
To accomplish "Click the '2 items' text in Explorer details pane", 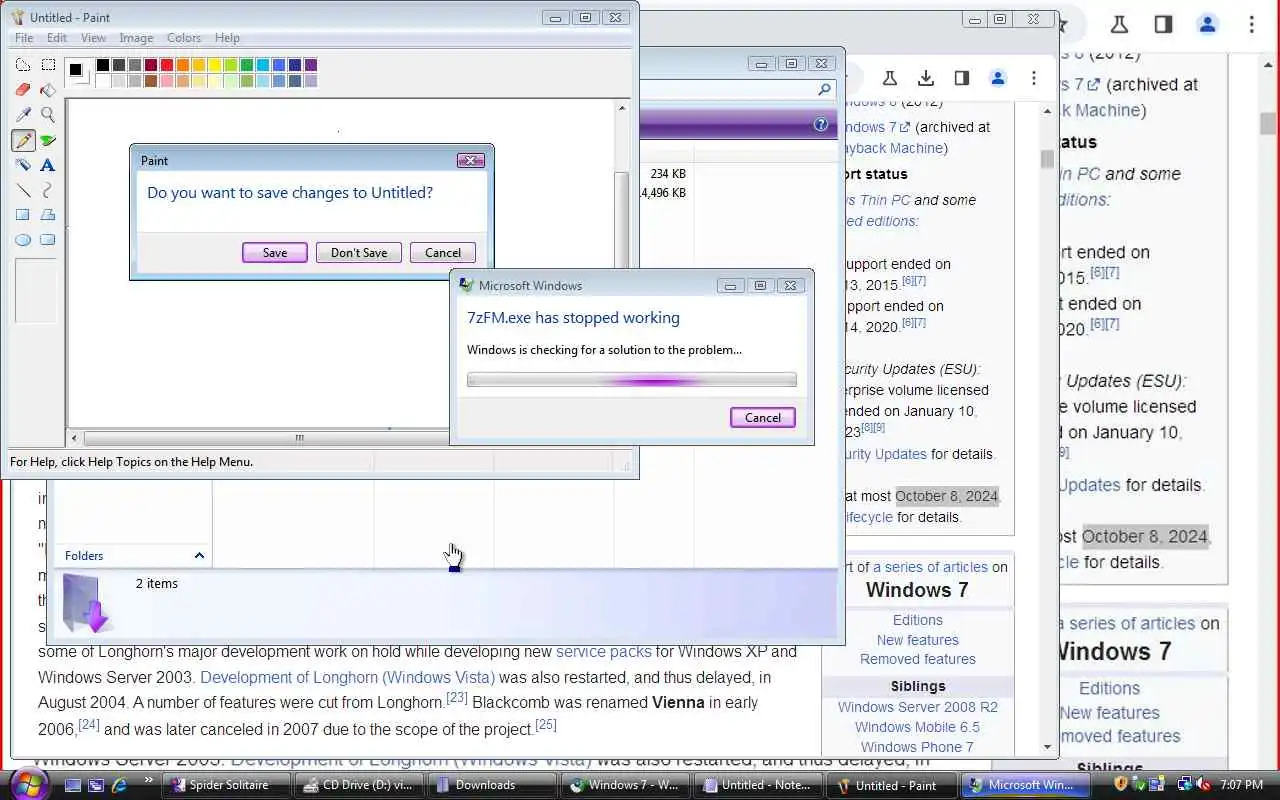I will pos(157,583).
